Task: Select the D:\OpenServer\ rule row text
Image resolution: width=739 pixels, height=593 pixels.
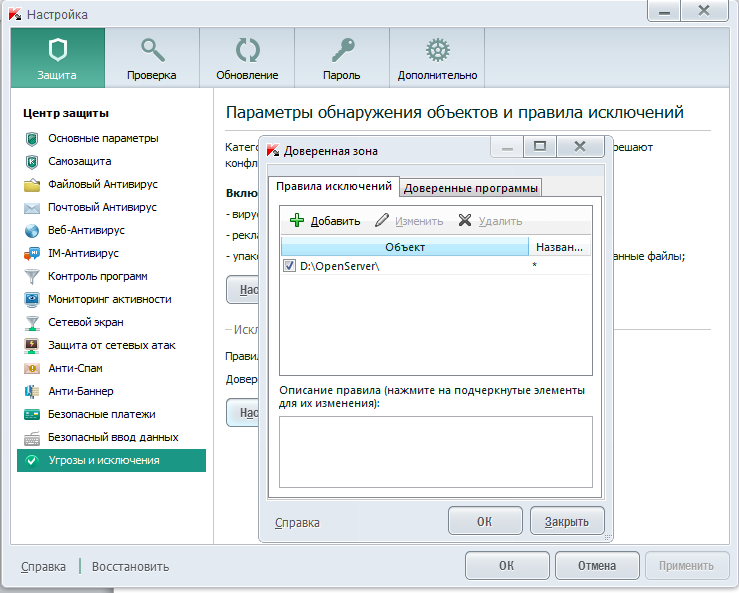Action: tap(339, 266)
